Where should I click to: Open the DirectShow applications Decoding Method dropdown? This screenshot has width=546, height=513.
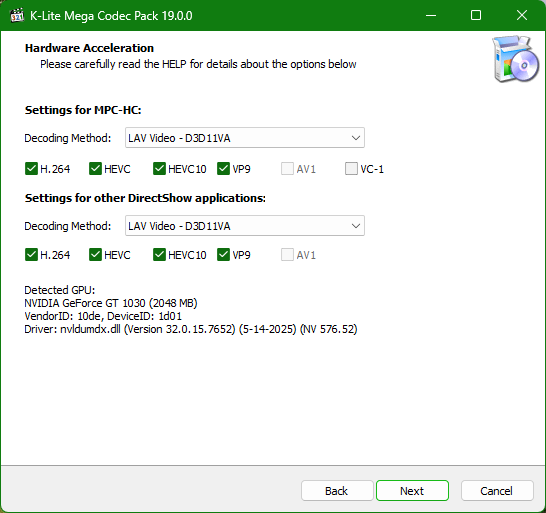(245, 226)
